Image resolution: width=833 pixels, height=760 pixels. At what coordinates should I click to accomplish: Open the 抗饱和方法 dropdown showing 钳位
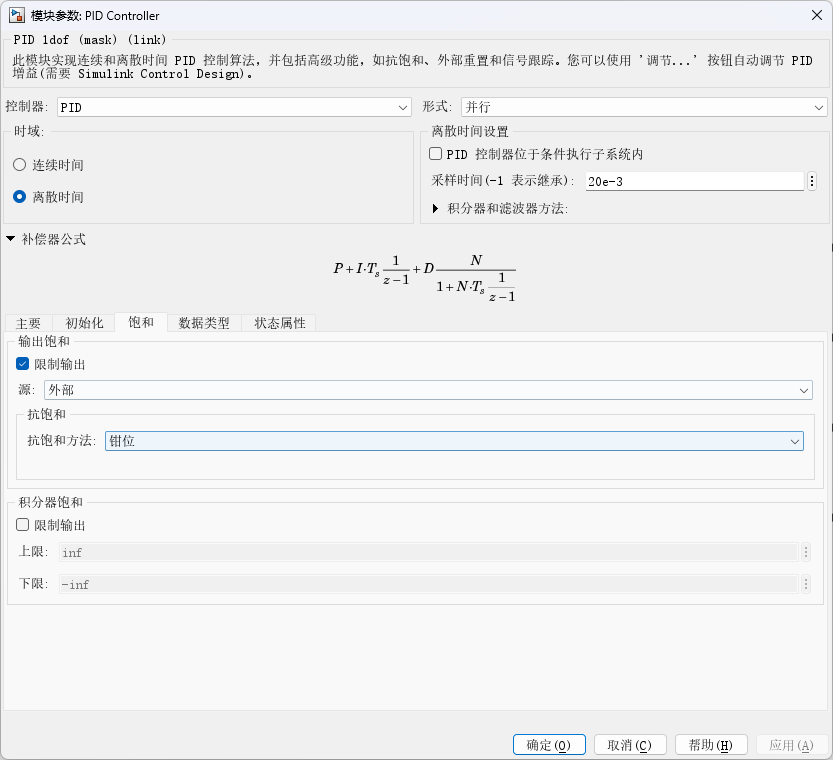point(454,440)
